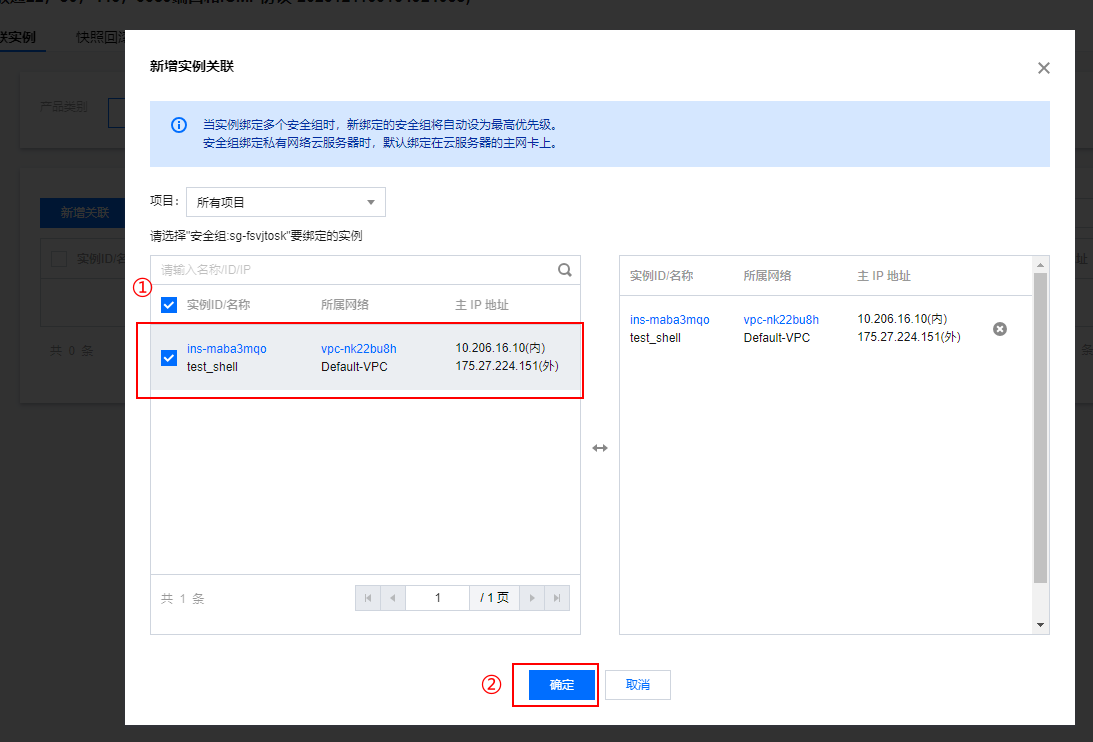Uncheck the ins-maba3mqo instance checkbox
The height and width of the screenshot is (742, 1093).
tap(169, 357)
